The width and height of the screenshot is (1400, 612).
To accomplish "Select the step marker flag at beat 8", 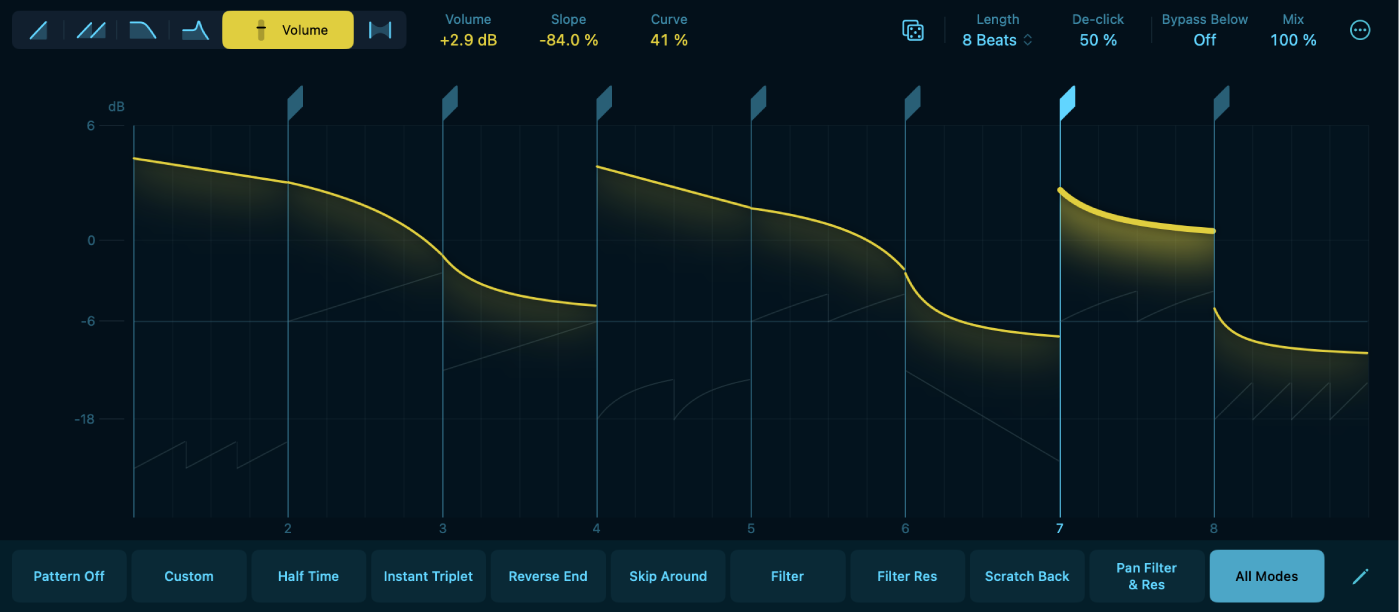I will 1222,103.
